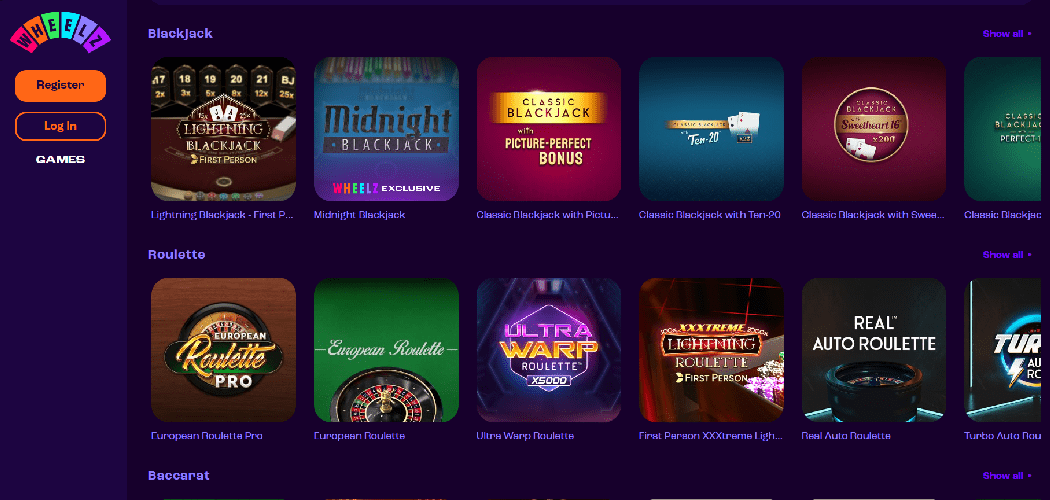Open the Real Auto Roulette title link
This screenshot has width=1050, height=500.
click(846, 436)
